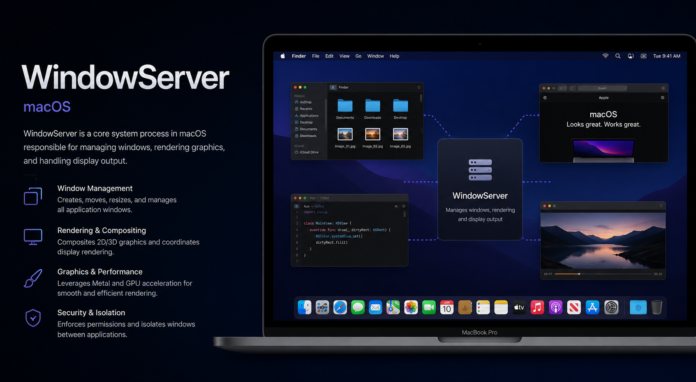This screenshot has height=382, width=696.
Task: Click the MacBook illustration on Safari page
Action: (603, 150)
